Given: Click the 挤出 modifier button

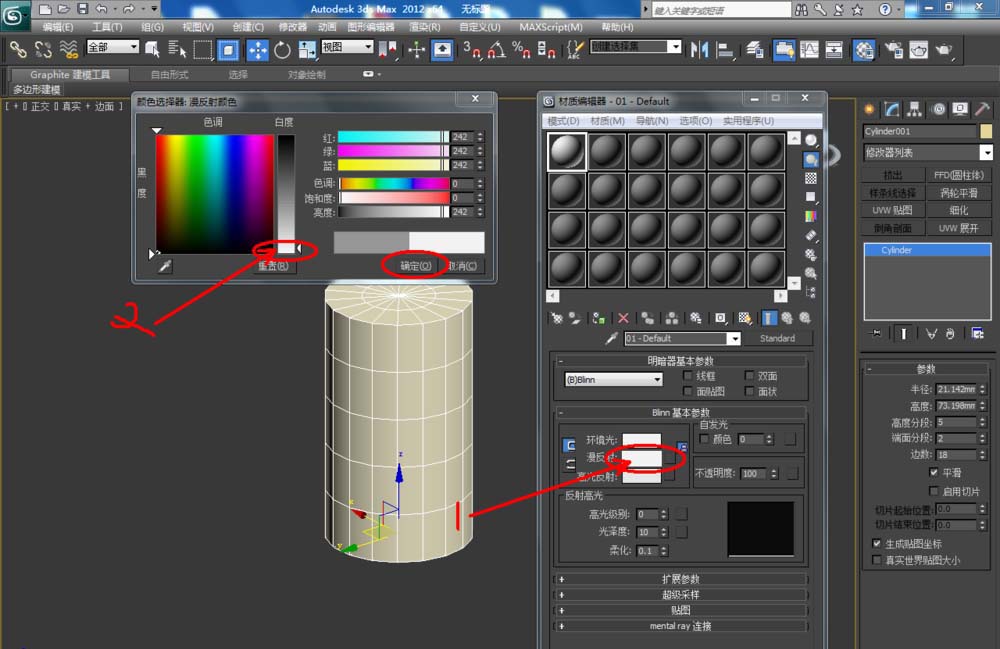Looking at the screenshot, I should 893,174.
